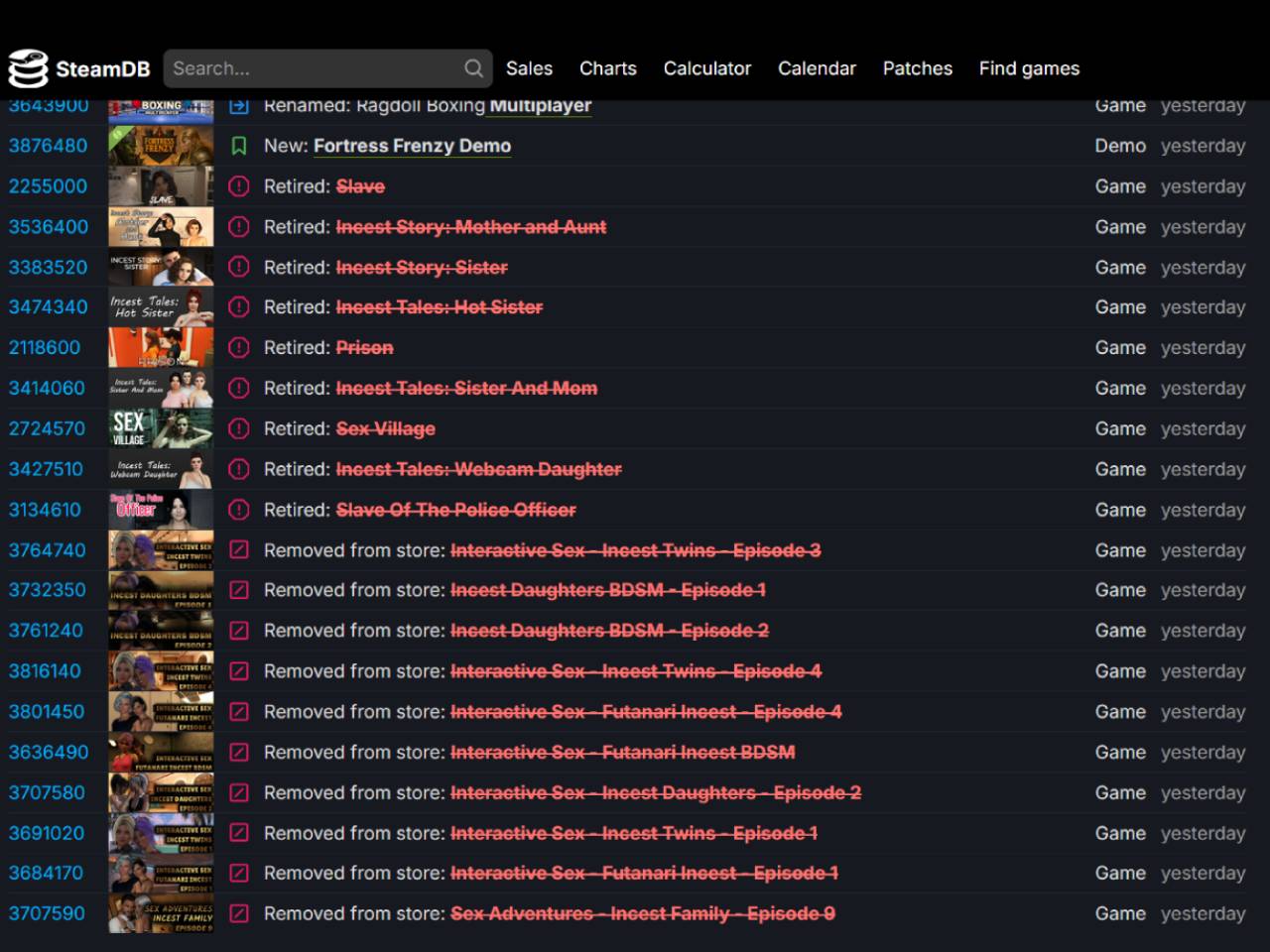Open the Patches section
The image size is (1270, 952).
coord(918,68)
